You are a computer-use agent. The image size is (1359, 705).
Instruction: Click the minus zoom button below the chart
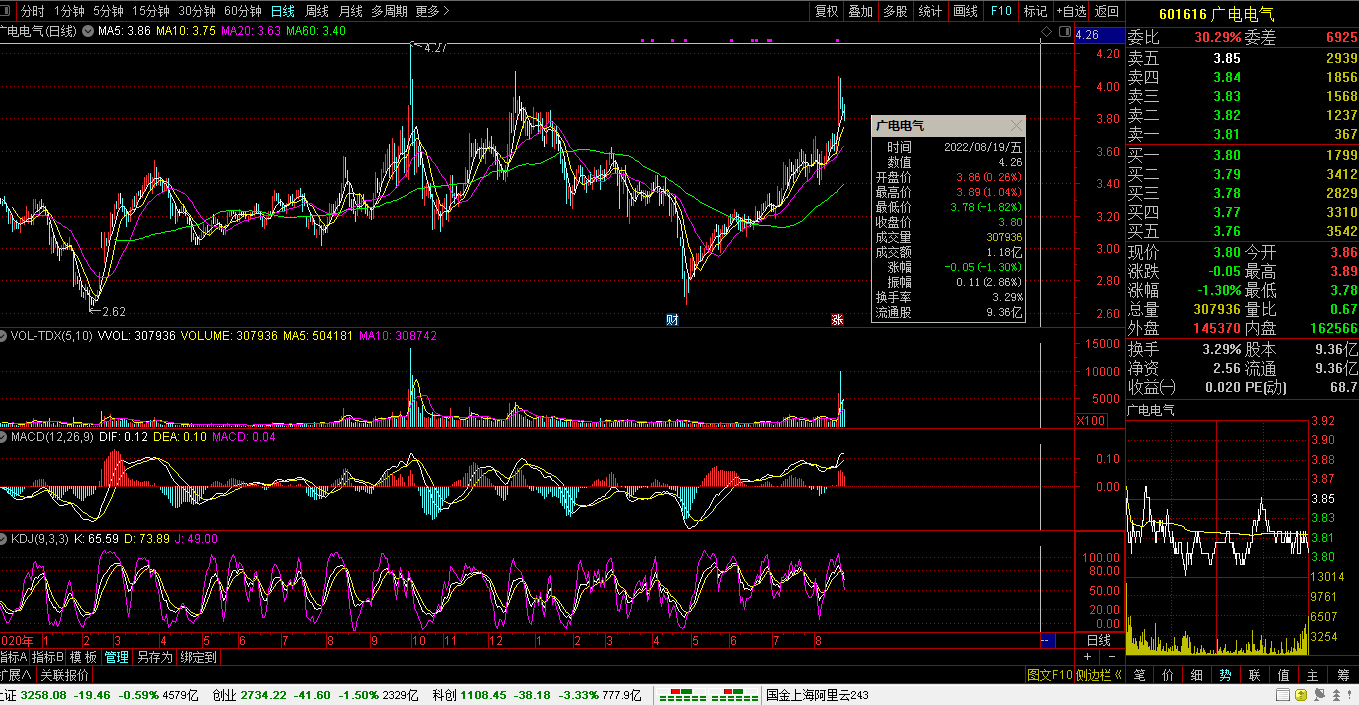1114,657
